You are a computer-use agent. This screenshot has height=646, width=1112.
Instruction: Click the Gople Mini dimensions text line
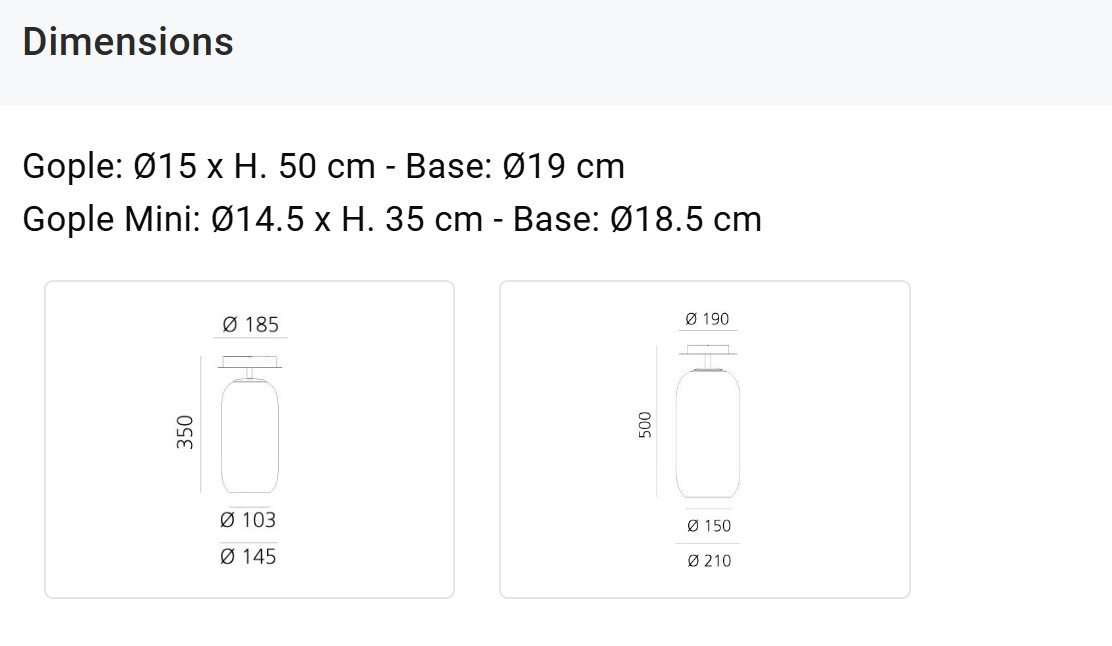[x=392, y=219]
